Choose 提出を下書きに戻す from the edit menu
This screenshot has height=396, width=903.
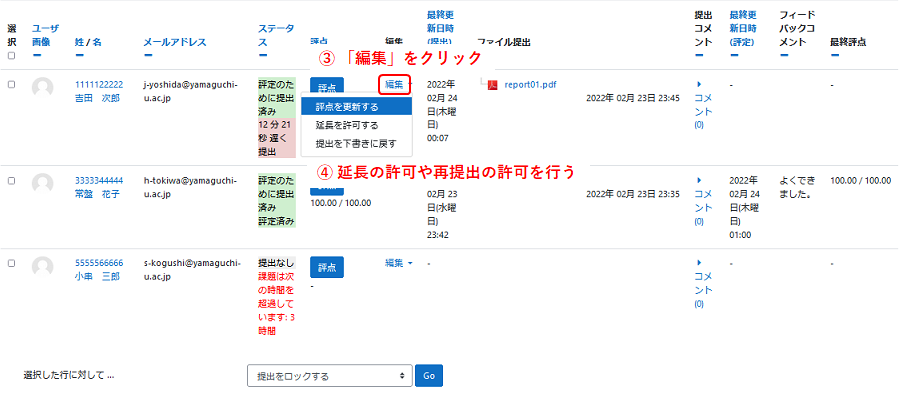(356, 143)
